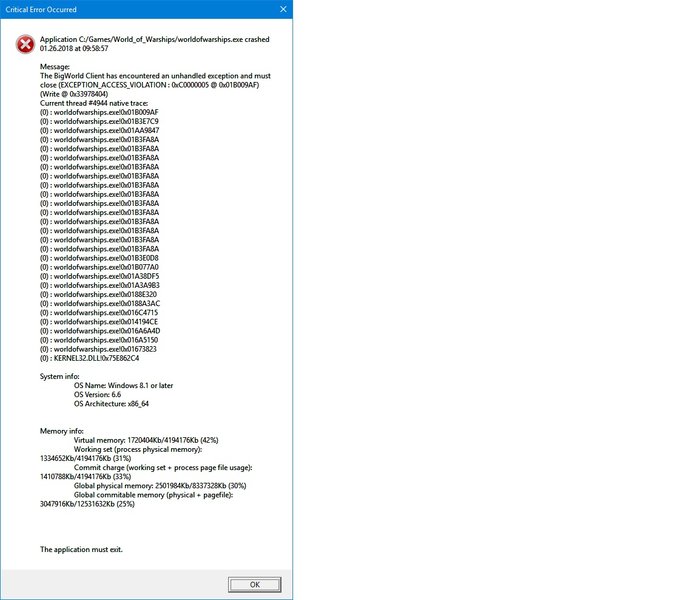Click the 'Global physical memory' line
Image resolution: width=699 pixels, height=600 pixels.
[x=160, y=486]
